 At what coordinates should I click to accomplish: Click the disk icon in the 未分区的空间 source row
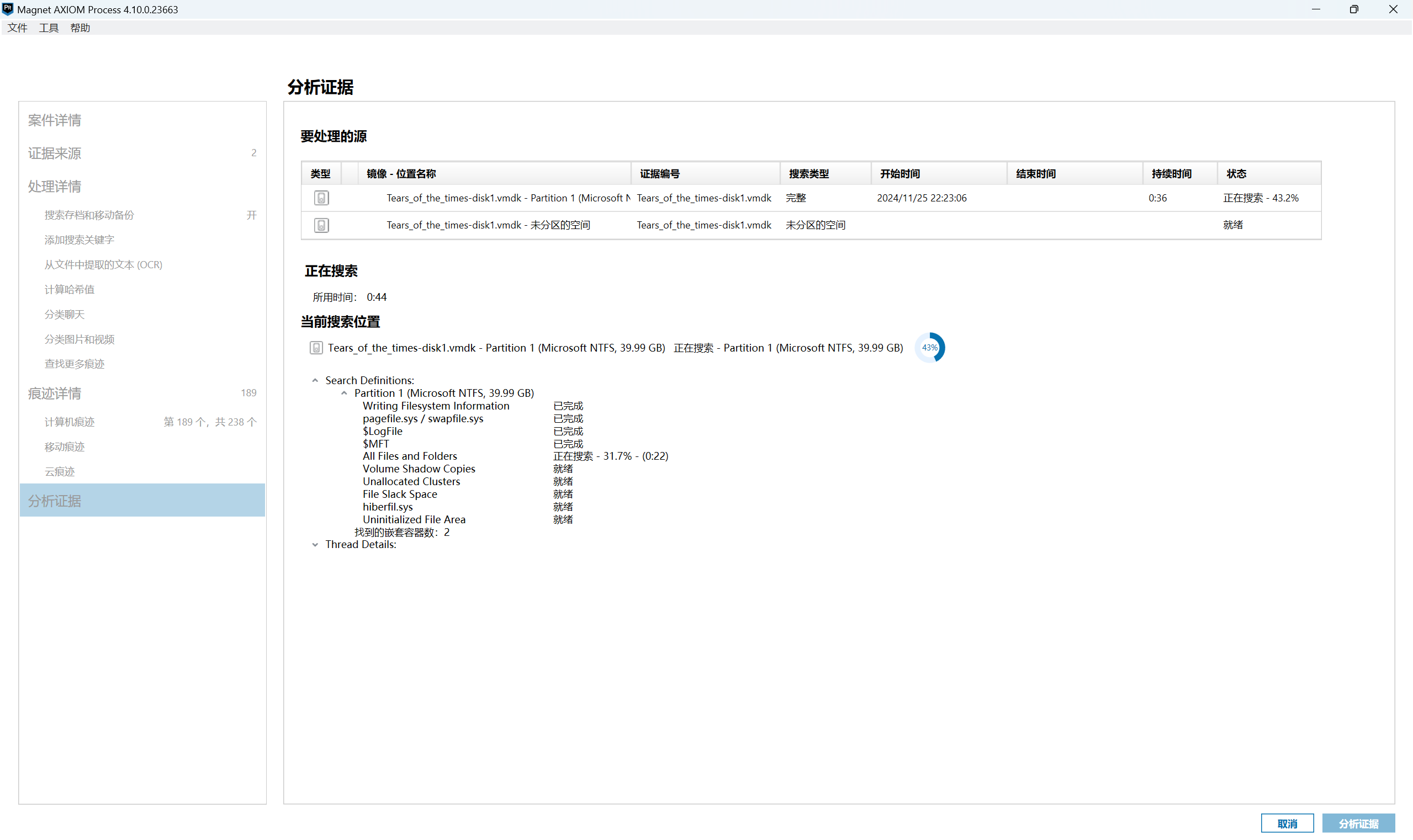tap(321, 225)
